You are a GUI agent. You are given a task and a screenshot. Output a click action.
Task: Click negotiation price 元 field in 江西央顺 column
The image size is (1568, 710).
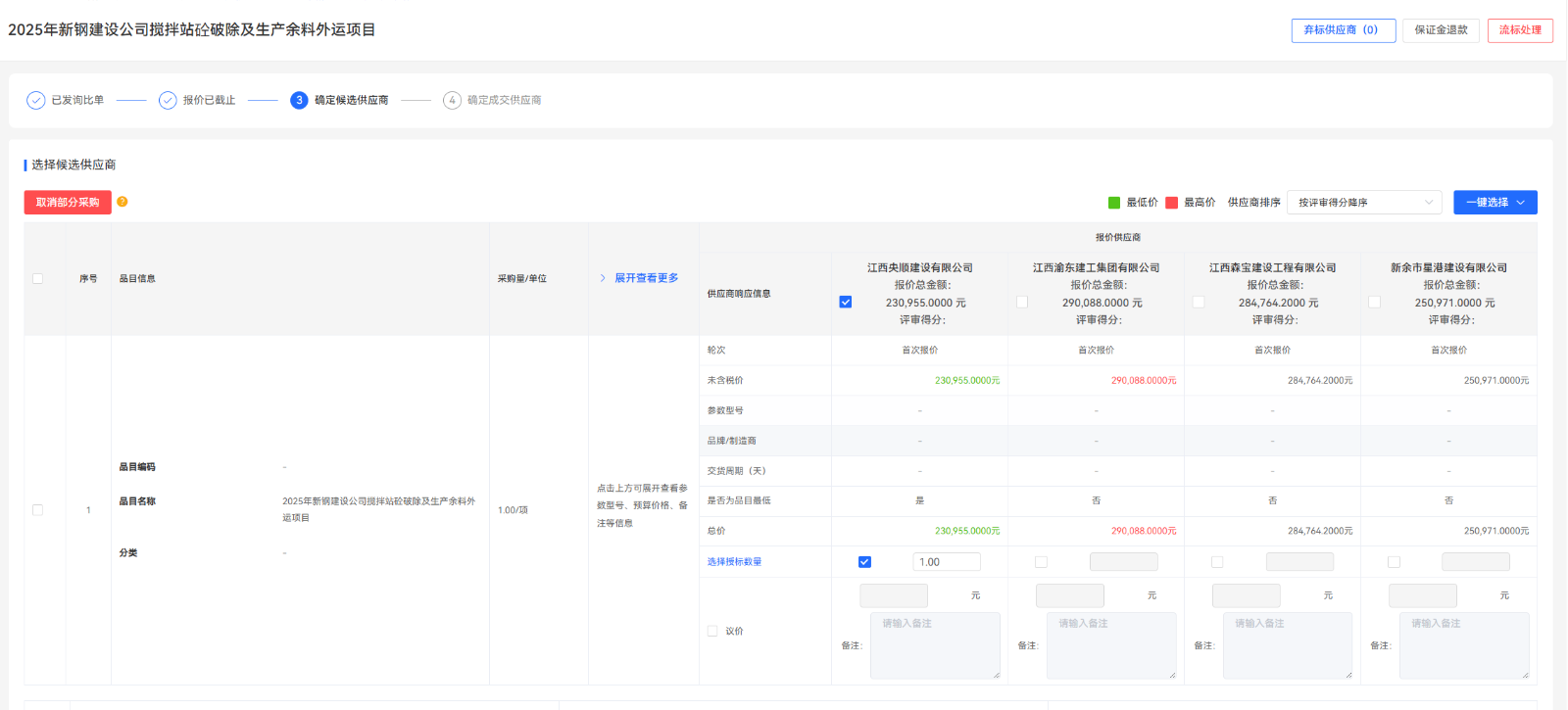pyautogui.click(x=894, y=595)
